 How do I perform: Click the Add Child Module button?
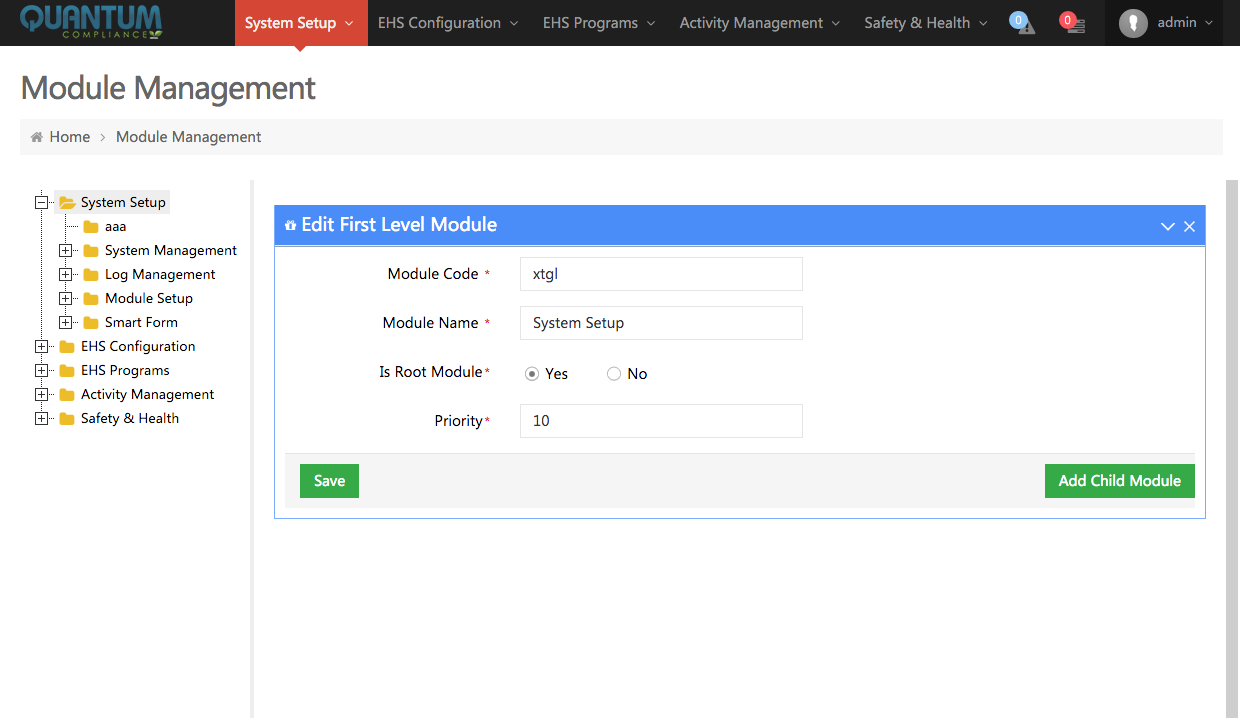click(x=1119, y=480)
